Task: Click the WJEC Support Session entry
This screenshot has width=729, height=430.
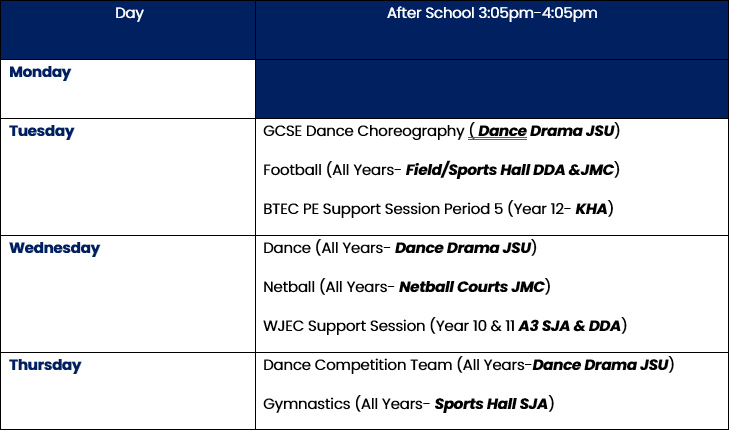Action: (x=445, y=326)
